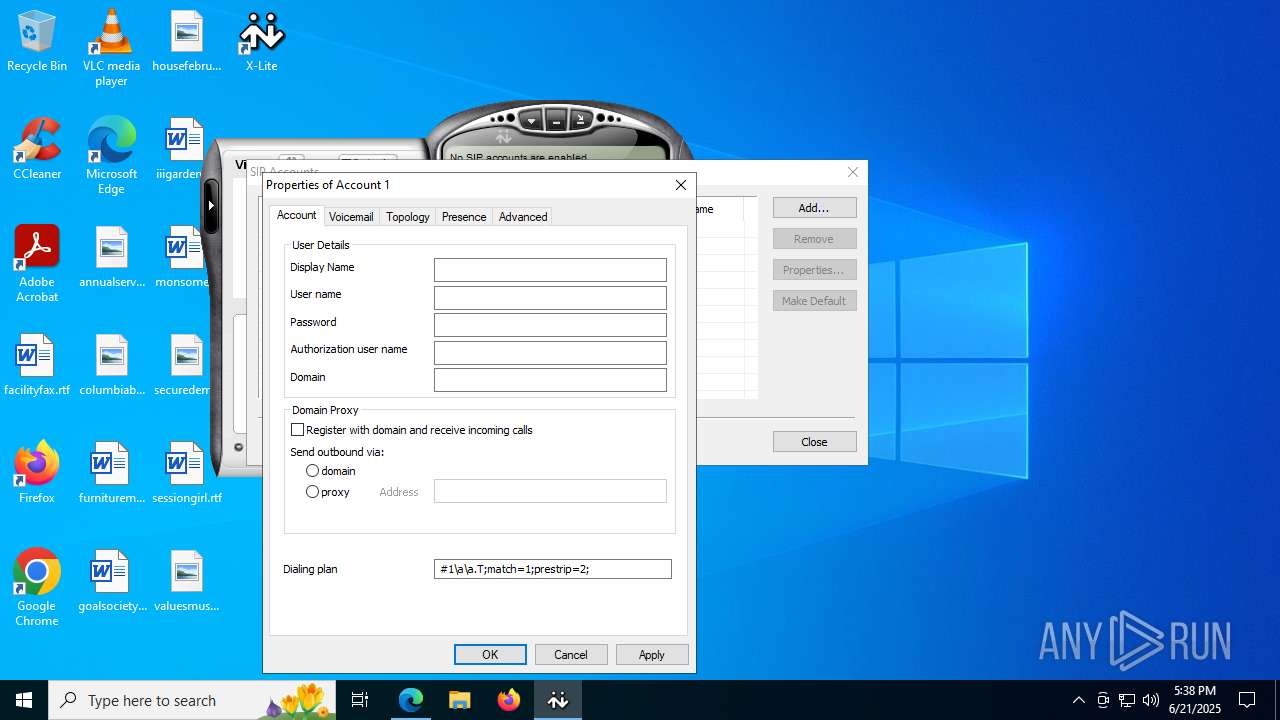The height and width of the screenshot is (720, 1280).
Task: Select VLC media player desktop shortcut
Action: (x=111, y=48)
